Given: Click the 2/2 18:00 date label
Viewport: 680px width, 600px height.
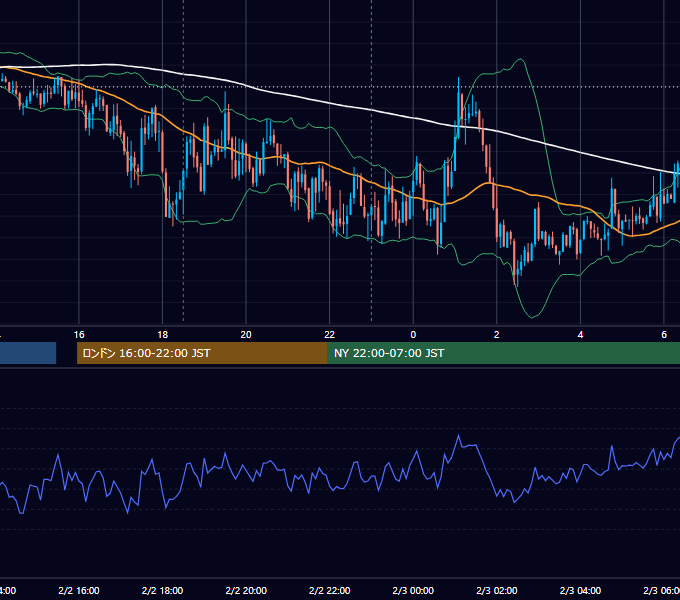Looking at the screenshot, I should click(x=162, y=590).
